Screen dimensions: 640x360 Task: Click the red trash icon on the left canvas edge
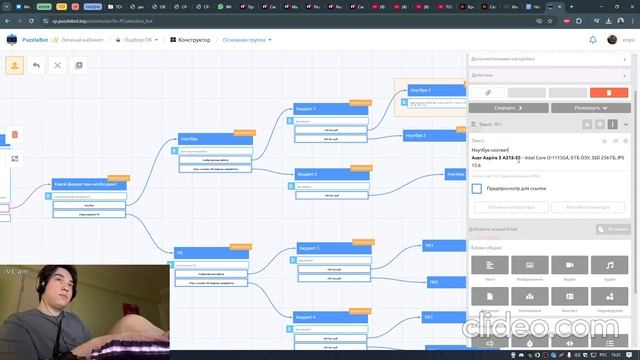coord(15,135)
